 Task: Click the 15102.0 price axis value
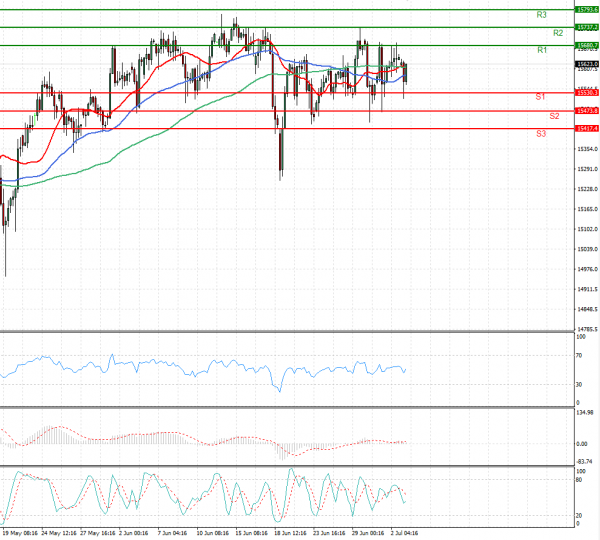point(587,229)
